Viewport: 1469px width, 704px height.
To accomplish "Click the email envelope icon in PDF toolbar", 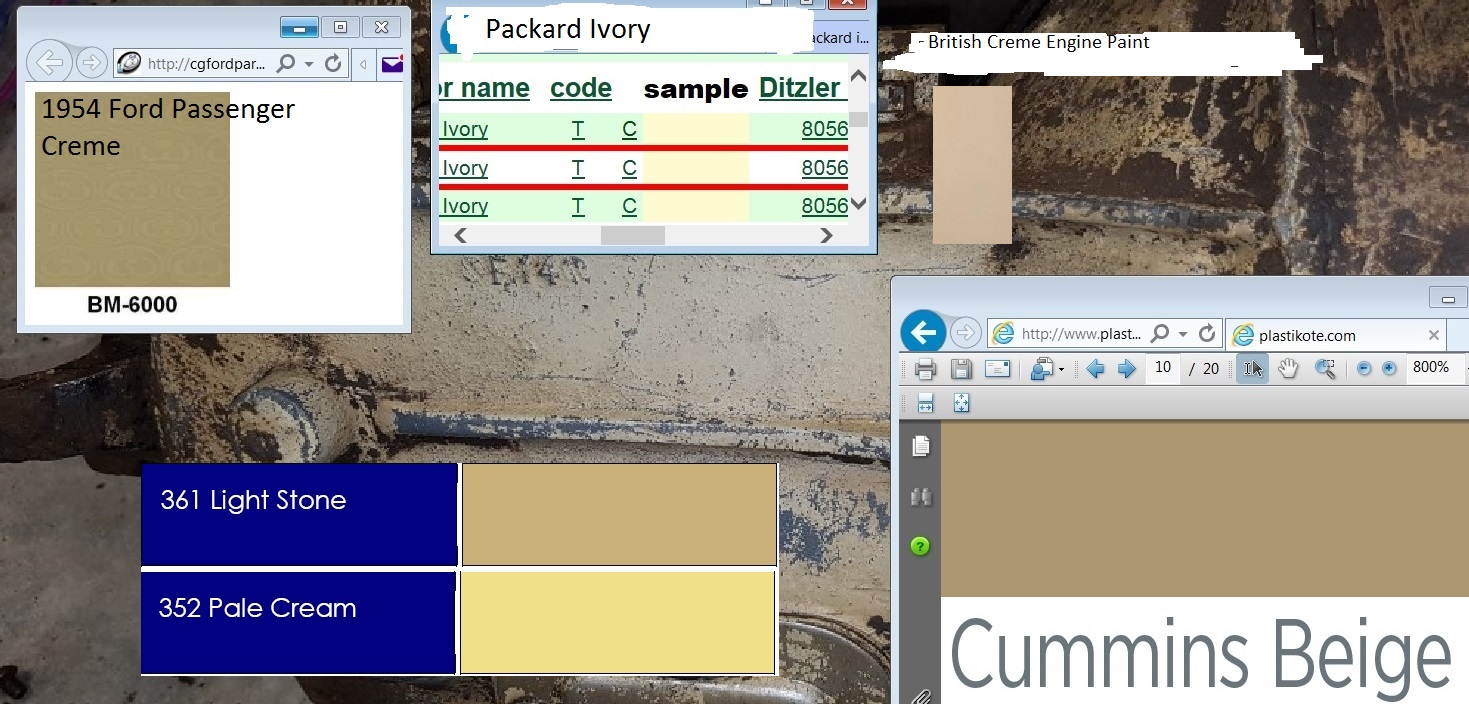I will pos(997,369).
